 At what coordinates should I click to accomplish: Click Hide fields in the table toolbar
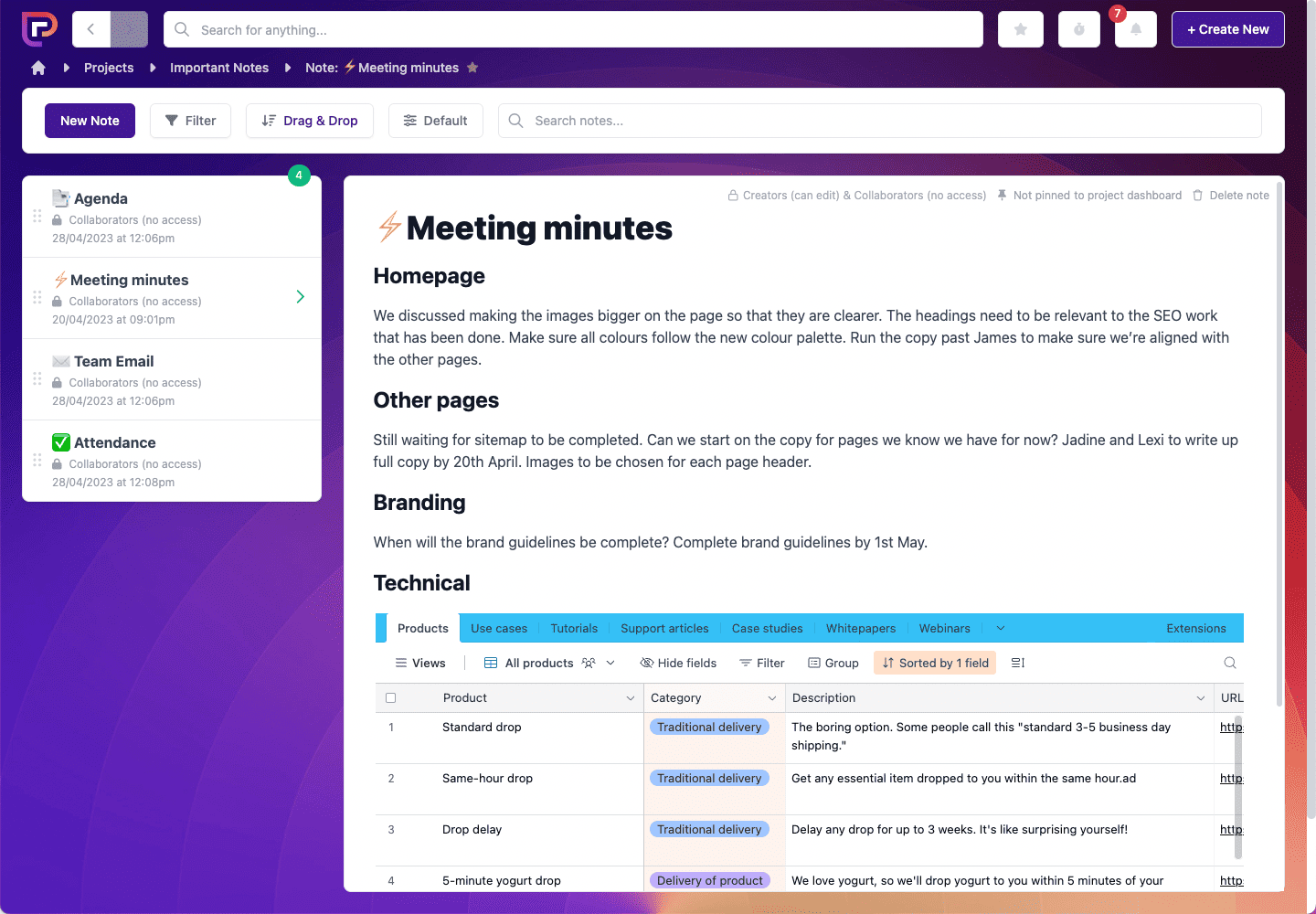coord(678,663)
